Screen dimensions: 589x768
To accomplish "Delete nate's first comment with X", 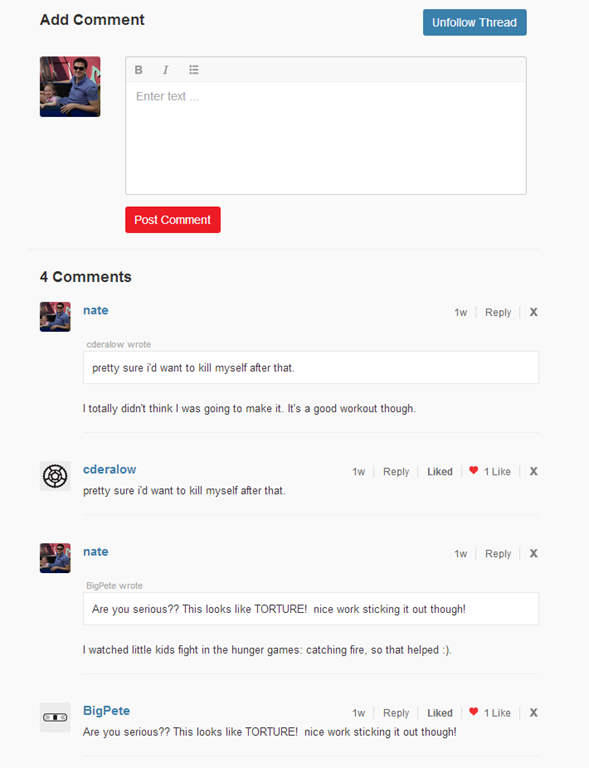I will point(534,312).
